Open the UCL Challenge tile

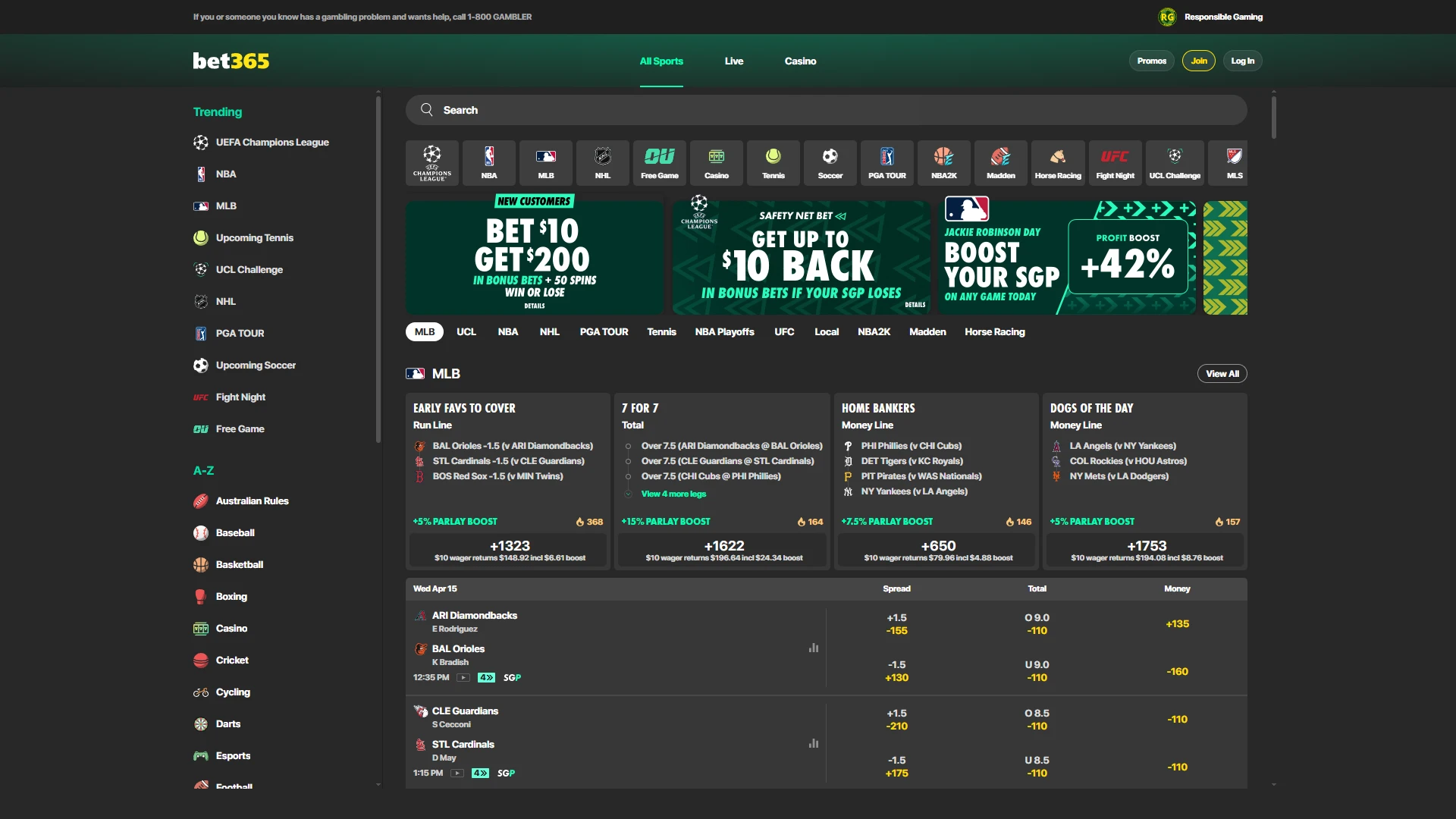tap(1175, 163)
